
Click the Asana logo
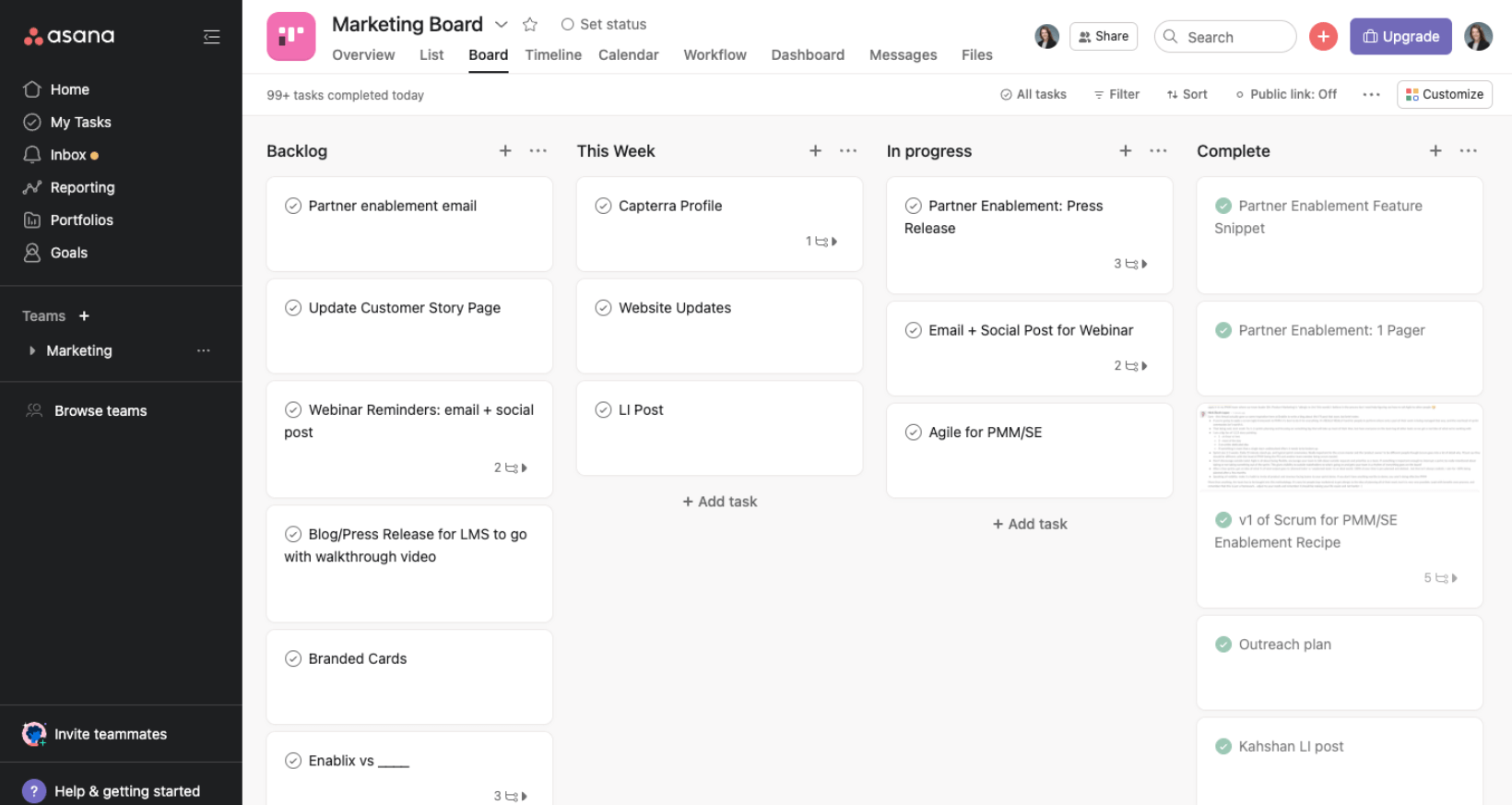[x=69, y=36]
